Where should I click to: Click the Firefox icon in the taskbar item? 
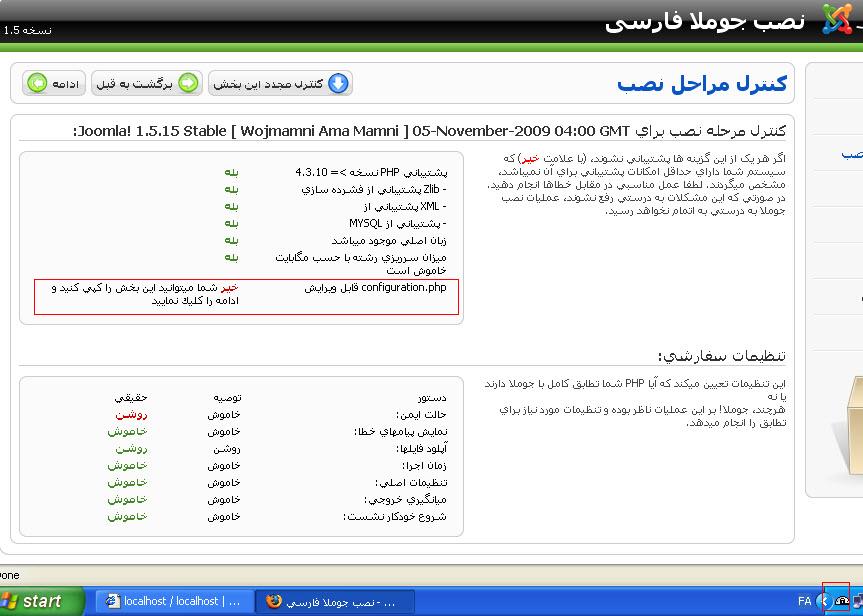[274, 601]
